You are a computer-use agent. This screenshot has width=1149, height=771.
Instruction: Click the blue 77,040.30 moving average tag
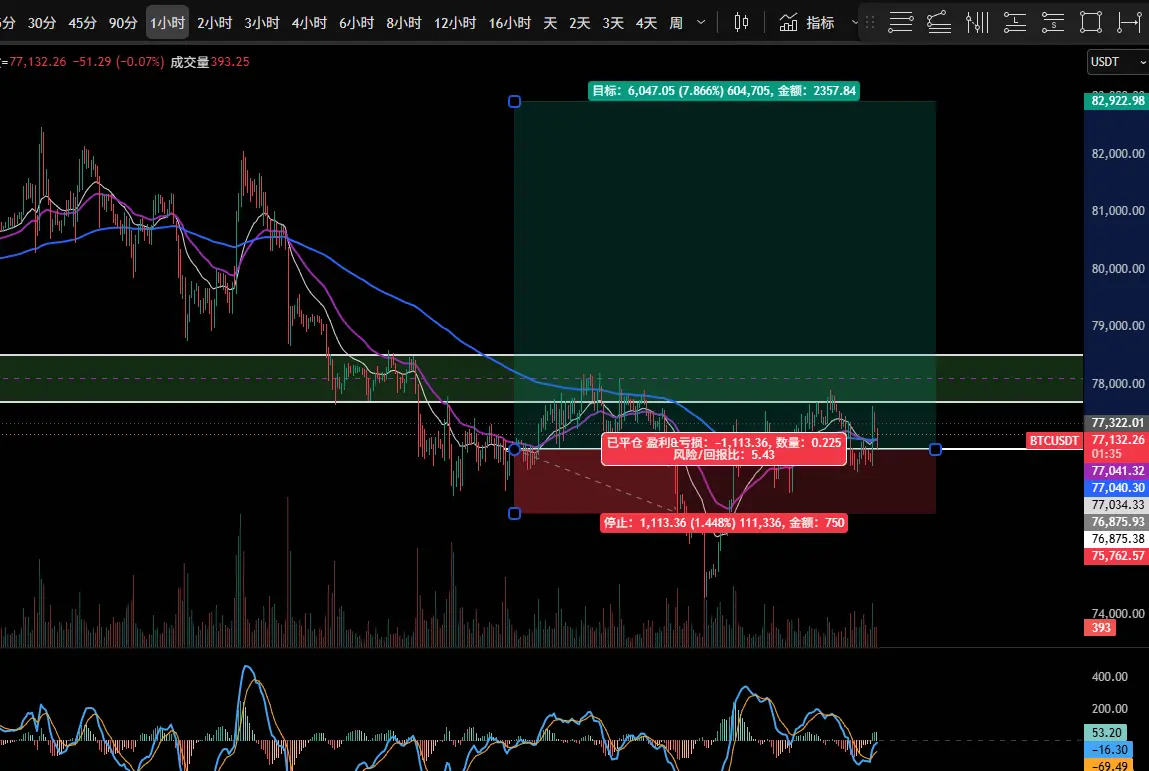(1117, 487)
